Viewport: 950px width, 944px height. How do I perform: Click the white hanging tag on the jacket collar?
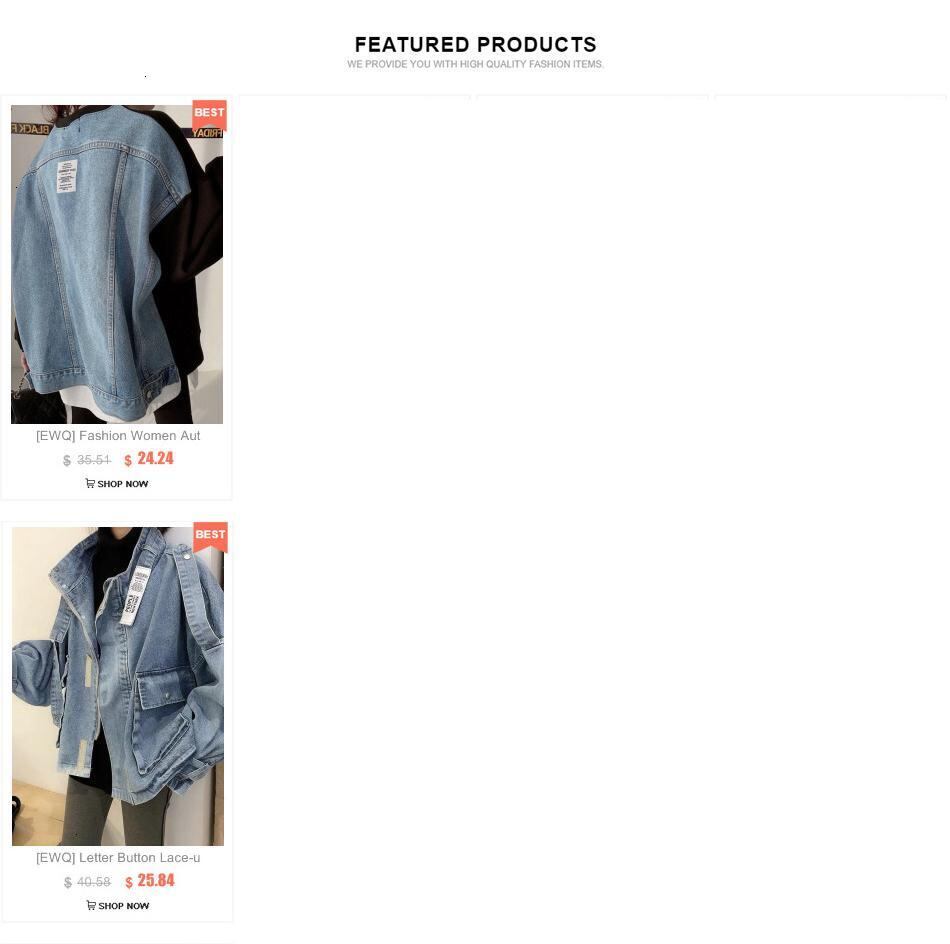click(135, 596)
